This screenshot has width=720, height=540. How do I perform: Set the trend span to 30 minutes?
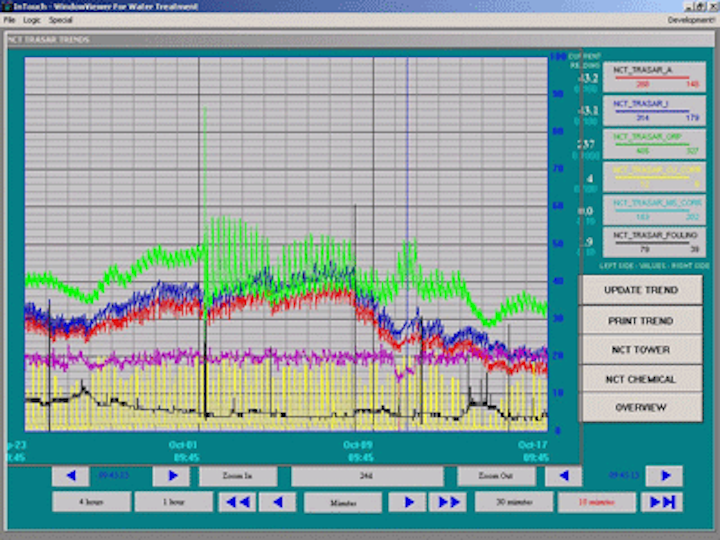coord(514,502)
